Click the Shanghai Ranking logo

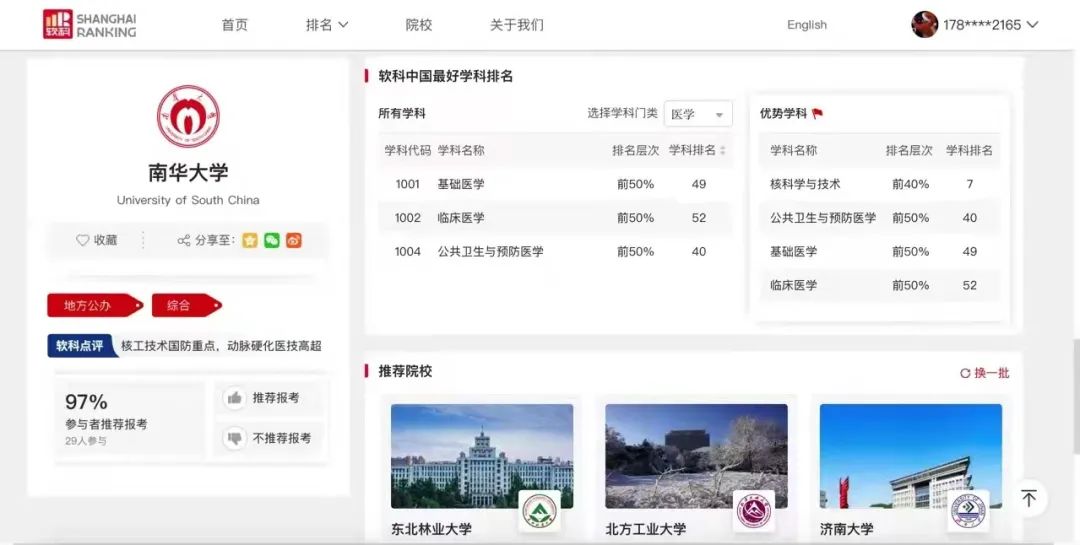click(x=90, y=24)
